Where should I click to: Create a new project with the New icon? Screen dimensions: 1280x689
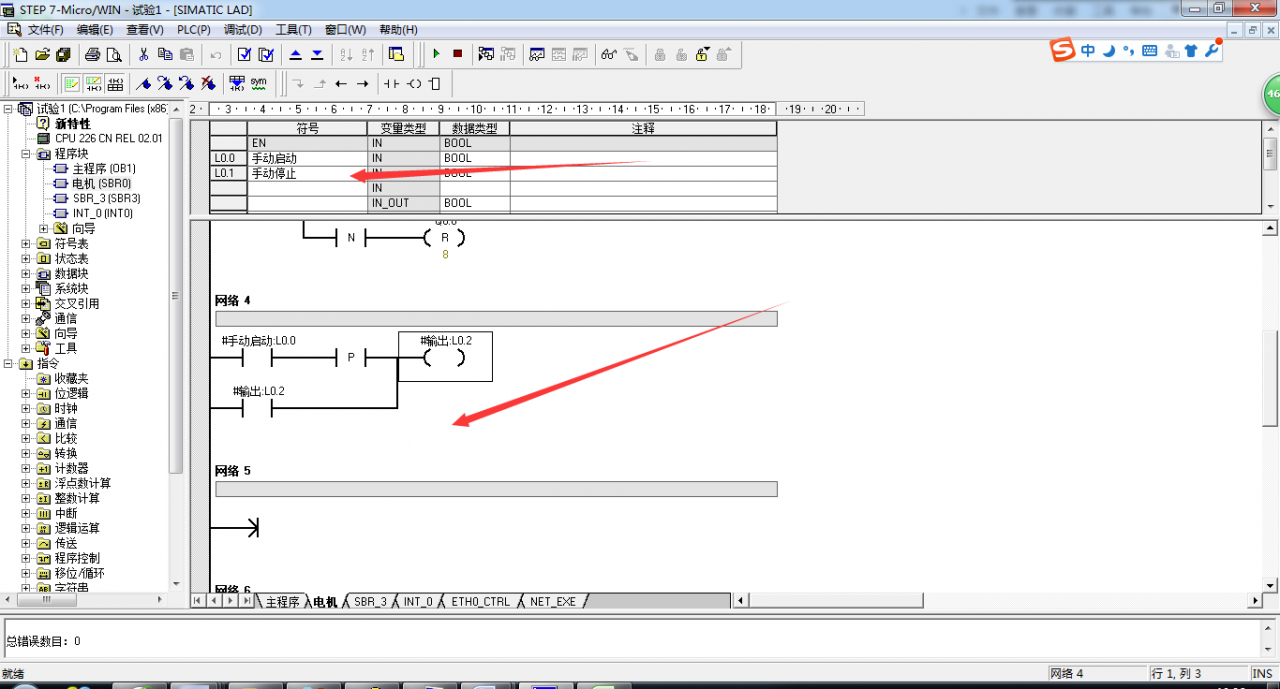tap(20, 54)
